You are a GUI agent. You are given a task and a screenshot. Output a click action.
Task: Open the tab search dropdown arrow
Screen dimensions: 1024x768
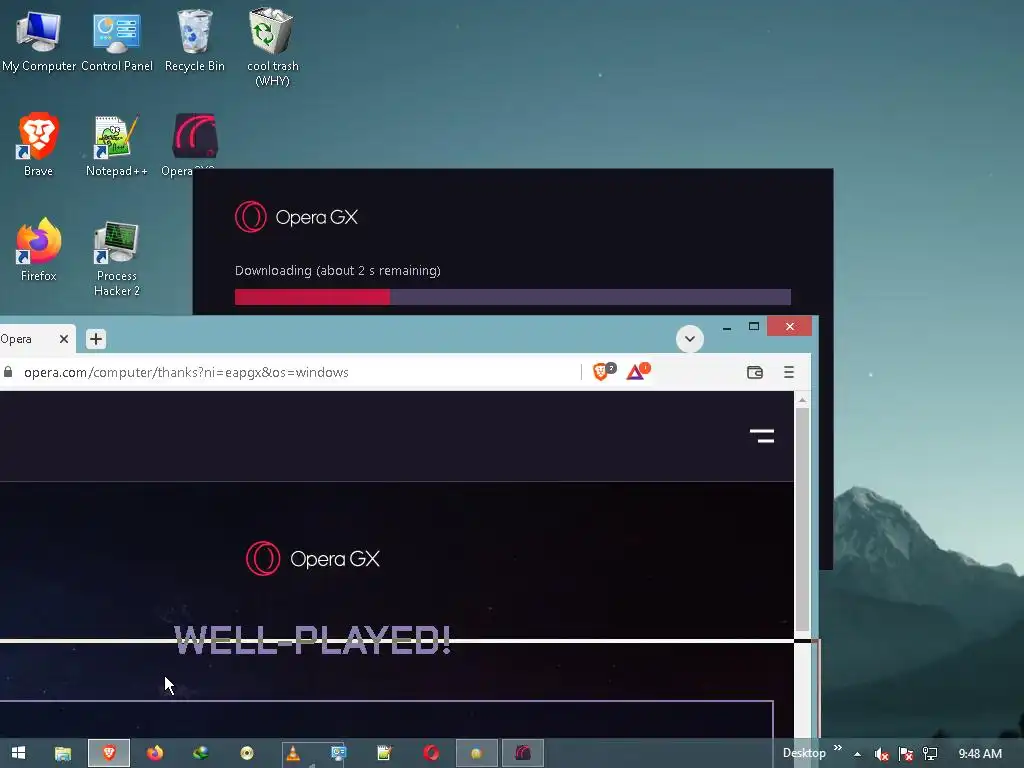[690, 338]
